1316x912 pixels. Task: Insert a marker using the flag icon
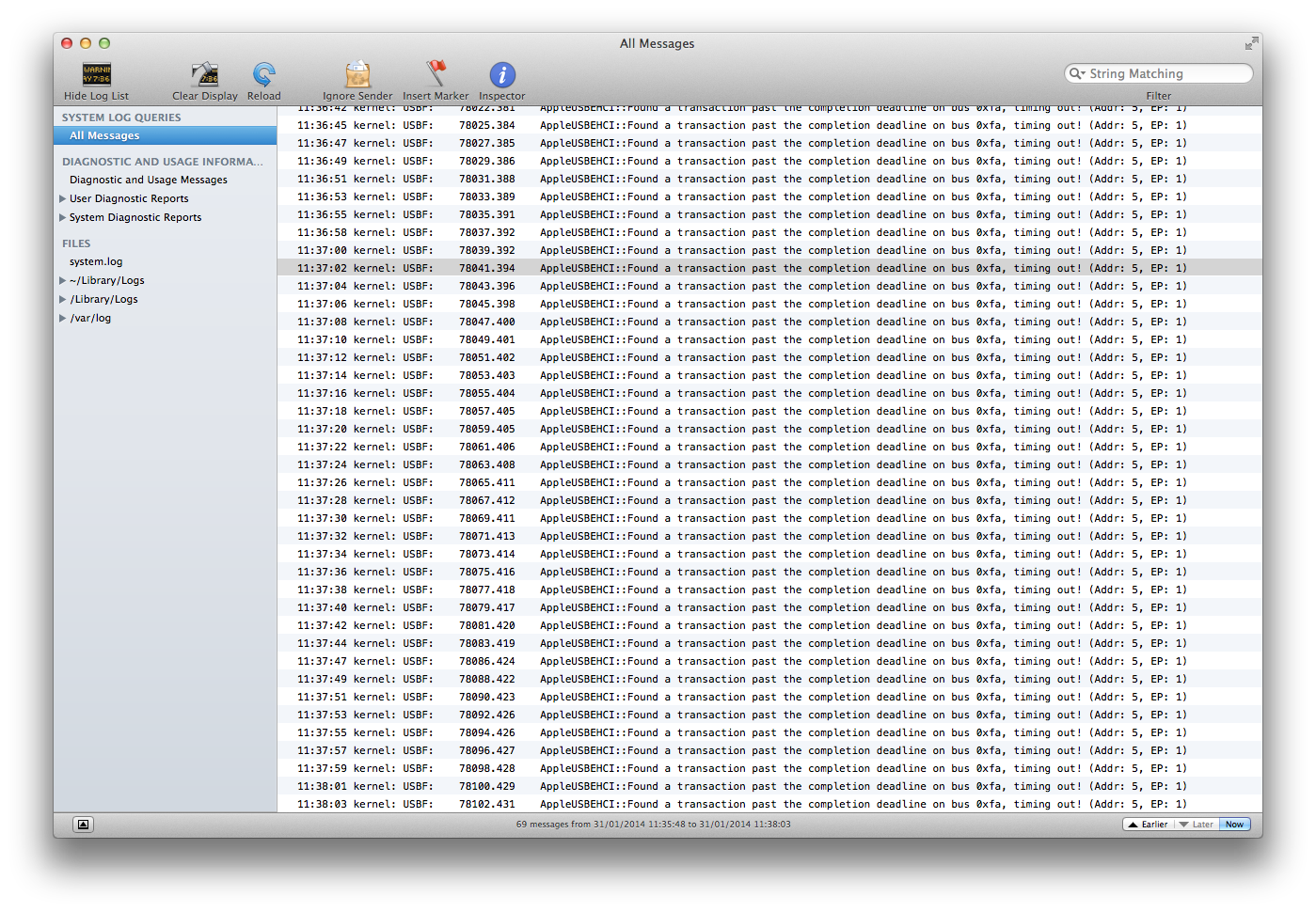click(436, 74)
